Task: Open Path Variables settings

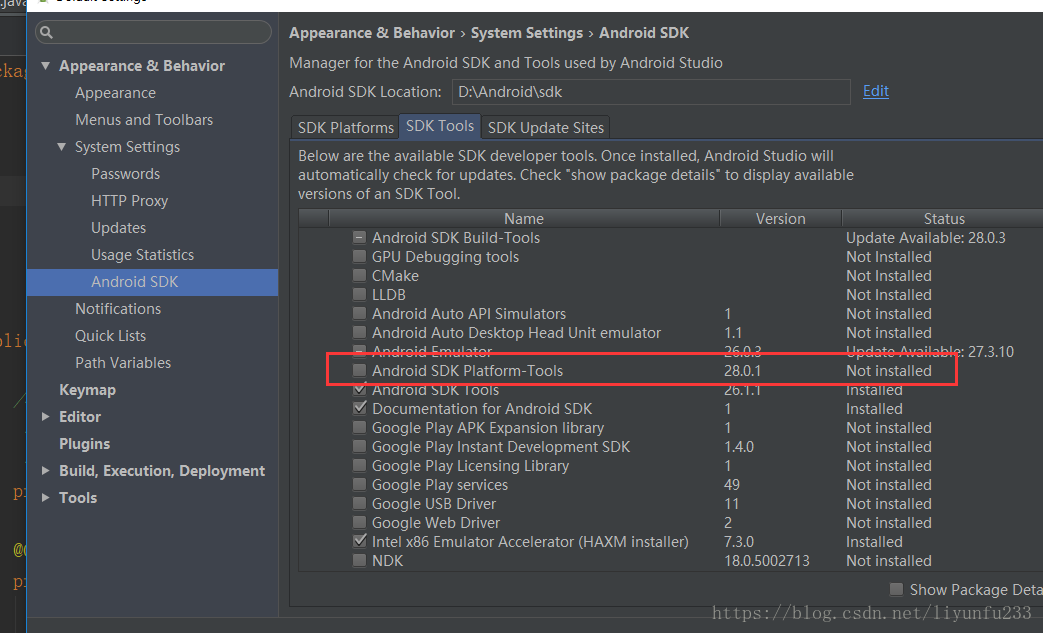Action: 123,363
